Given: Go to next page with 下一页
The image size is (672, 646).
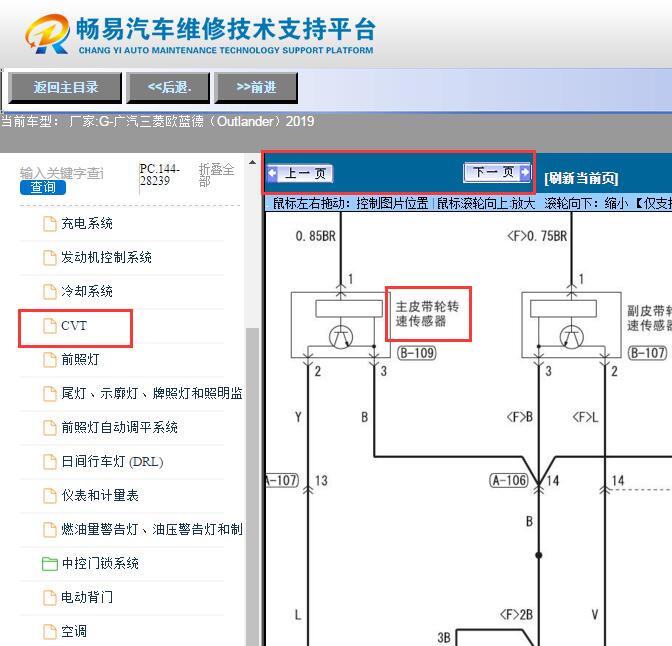Looking at the screenshot, I should click(497, 172).
